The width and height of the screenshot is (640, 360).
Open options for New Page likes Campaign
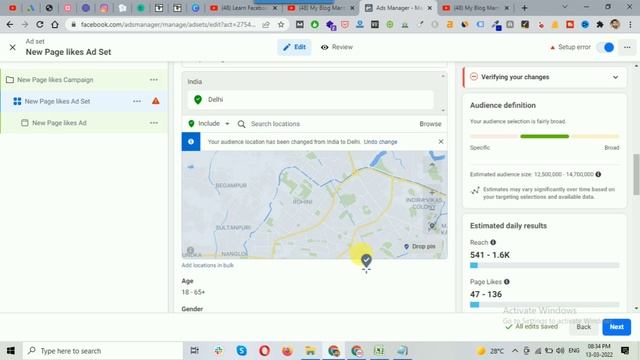coord(153,80)
